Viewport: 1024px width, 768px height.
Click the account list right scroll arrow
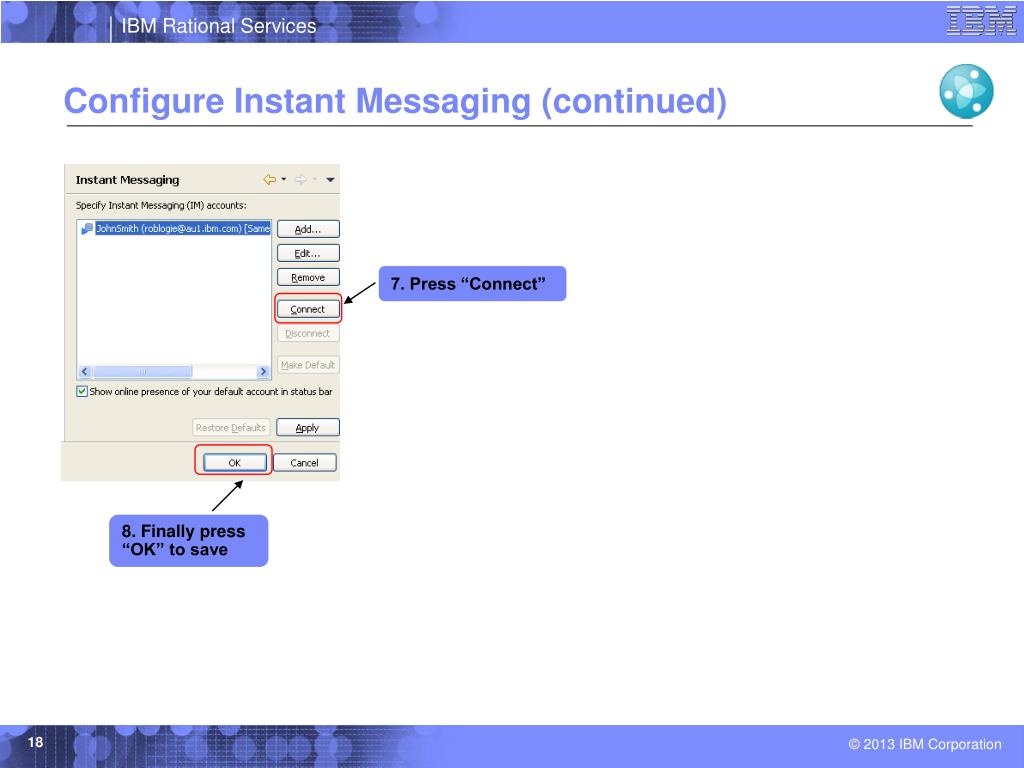[x=263, y=372]
